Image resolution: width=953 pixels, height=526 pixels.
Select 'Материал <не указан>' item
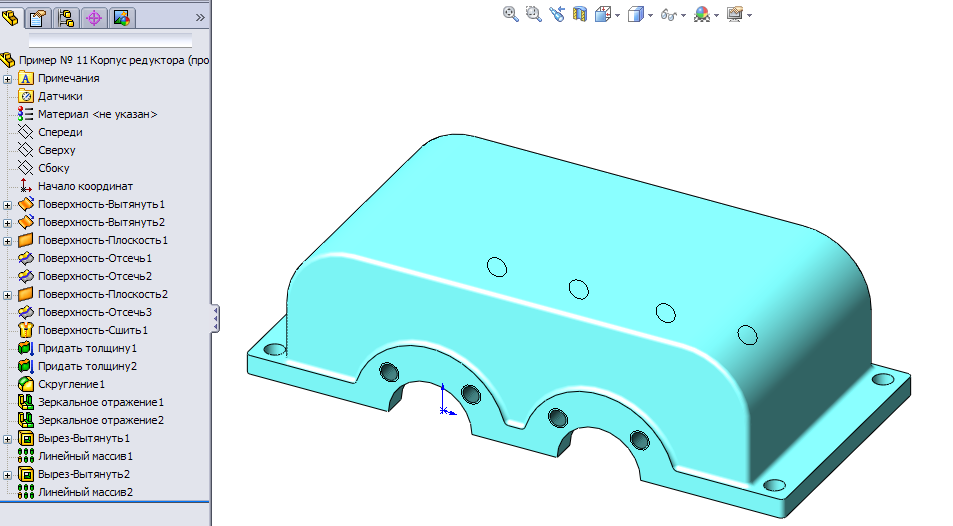click(97, 114)
